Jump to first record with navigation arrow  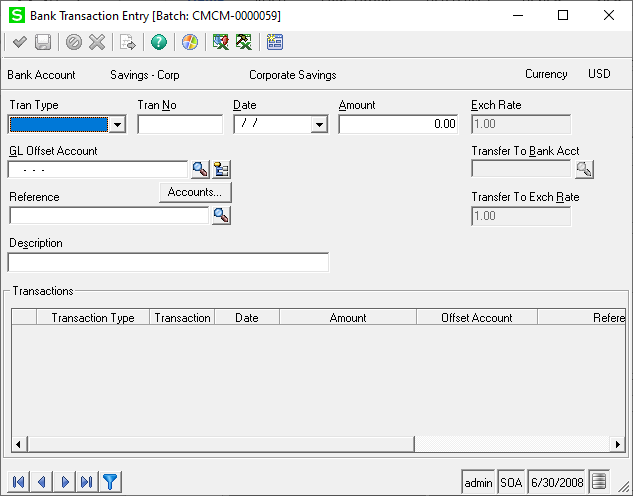click(19, 482)
